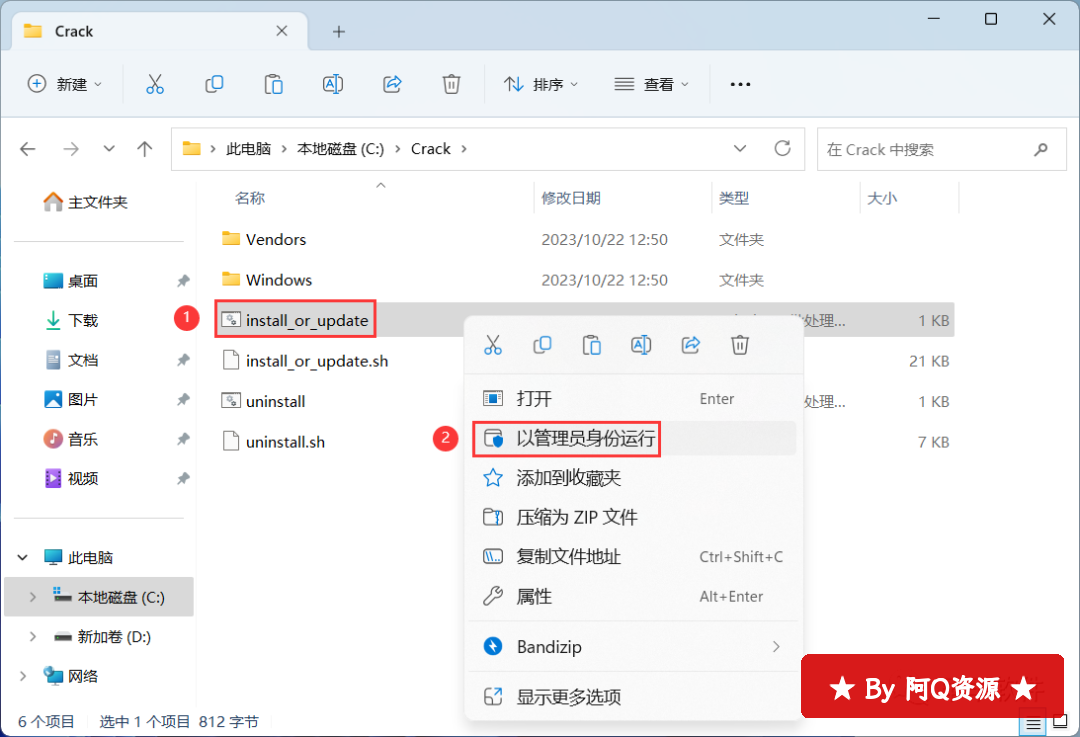Click the trash icon in the context menu
Screen dimensions: 1080x737
(740, 345)
